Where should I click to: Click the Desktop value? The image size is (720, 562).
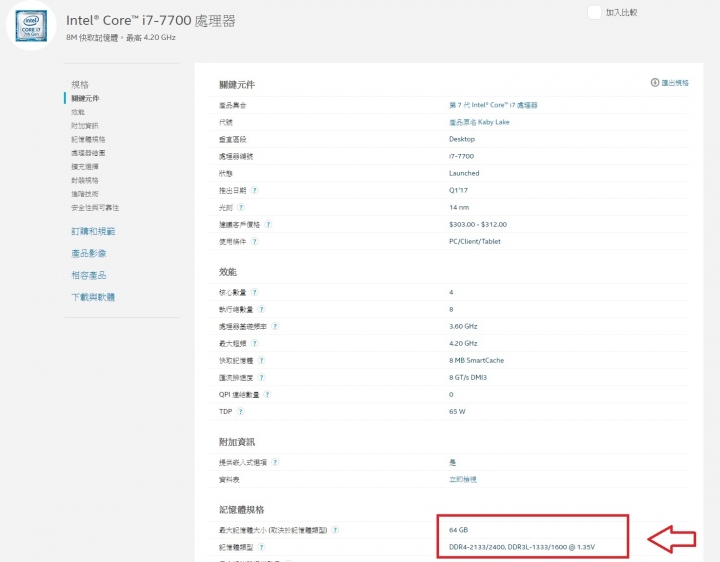click(x=462, y=139)
